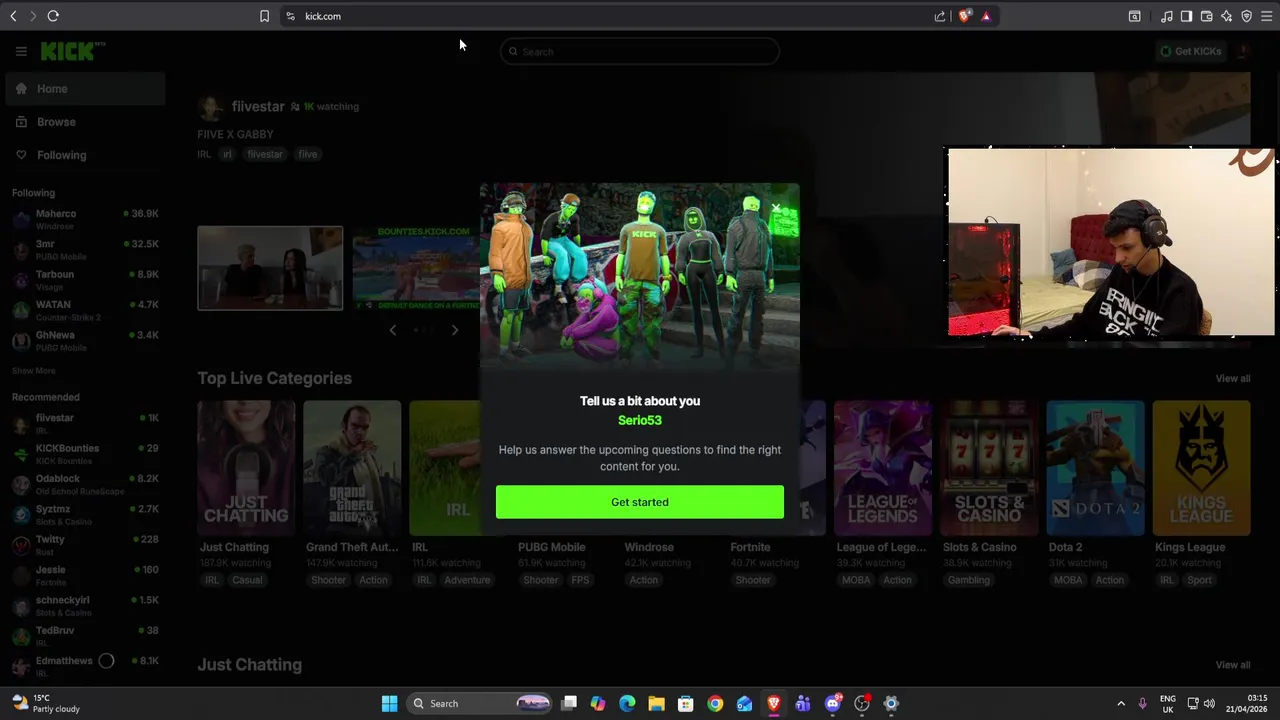Image resolution: width=1280 pixels, height=720 pixels.
Task: Toggle the browser sidebar panel icon
Action: tap(1186, 16)
